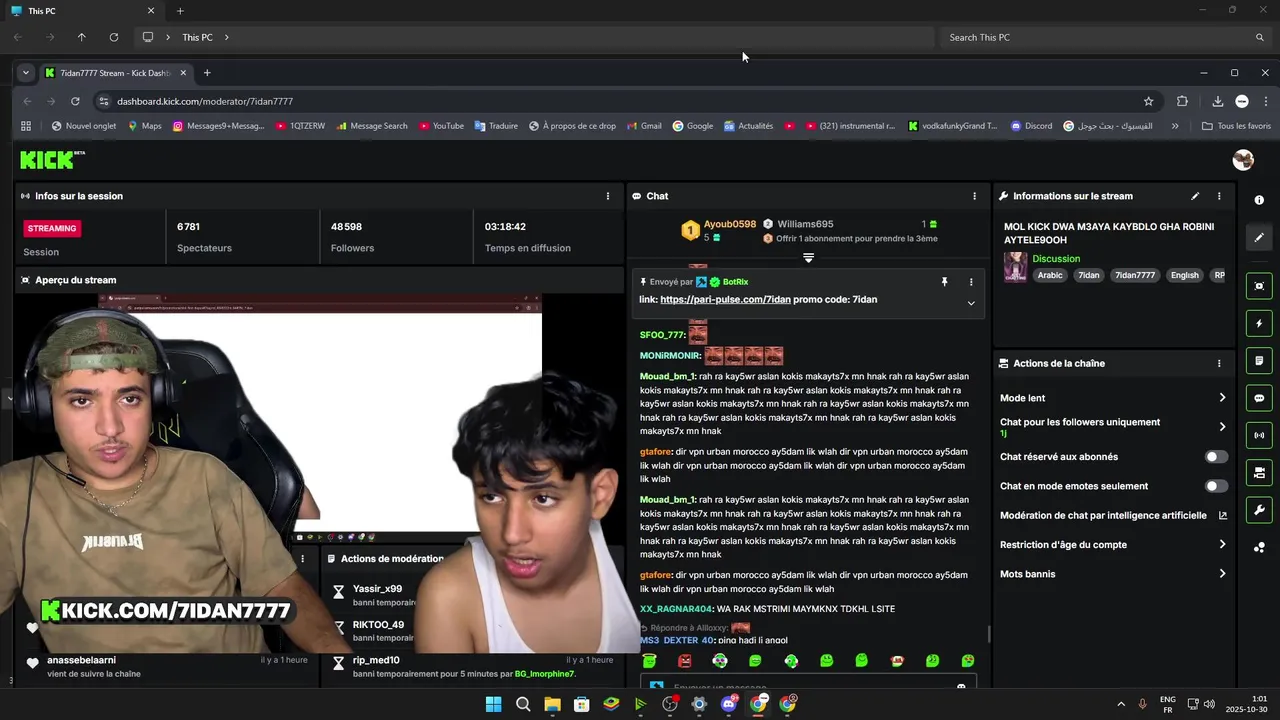Click the taskbar Search icon
Viewport: 1280px width, 720px height.
(x=523, y=704)
